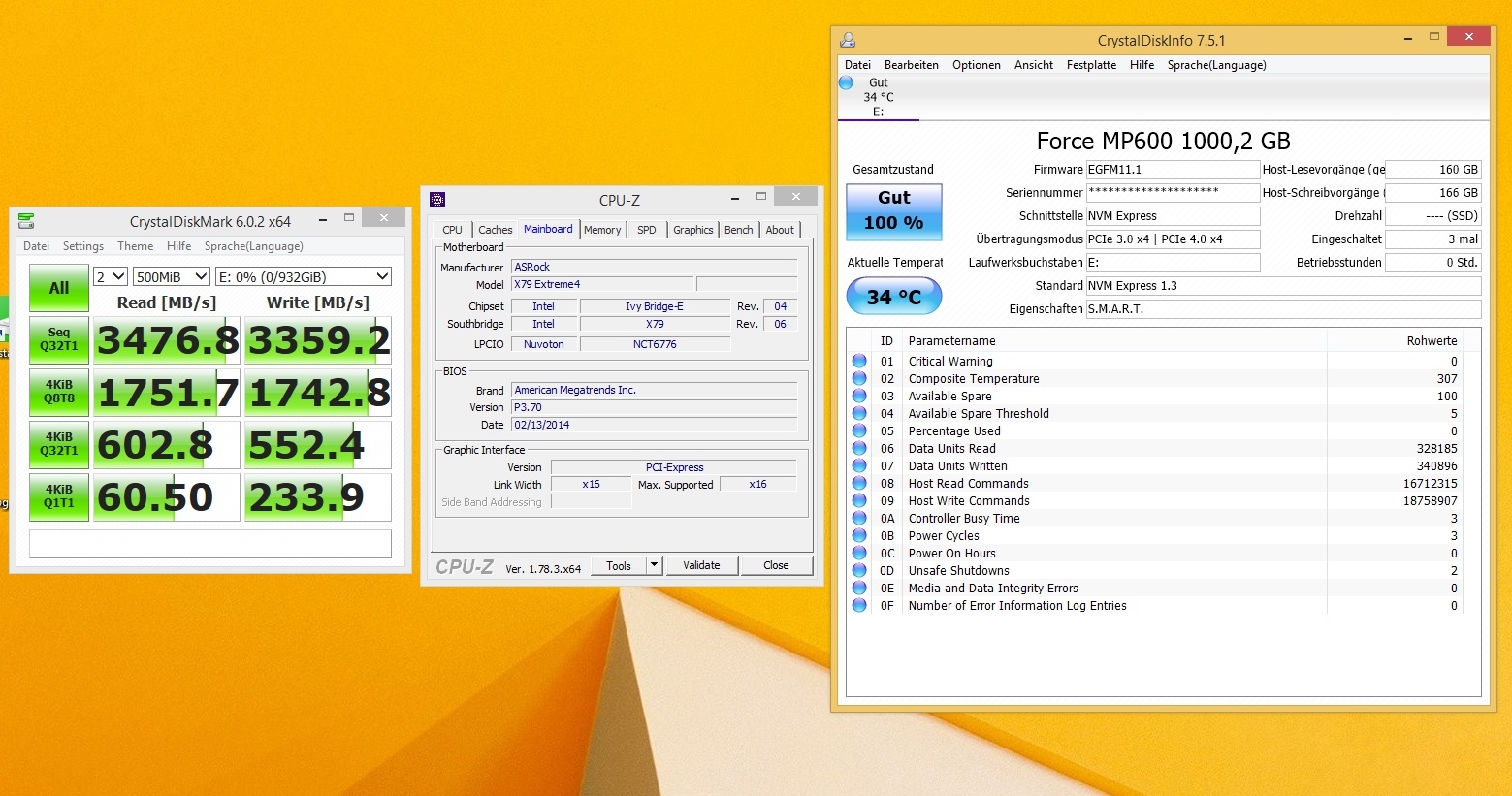
Task: Click the sequential read result 3476.8
Action: [x=167, y=340]
